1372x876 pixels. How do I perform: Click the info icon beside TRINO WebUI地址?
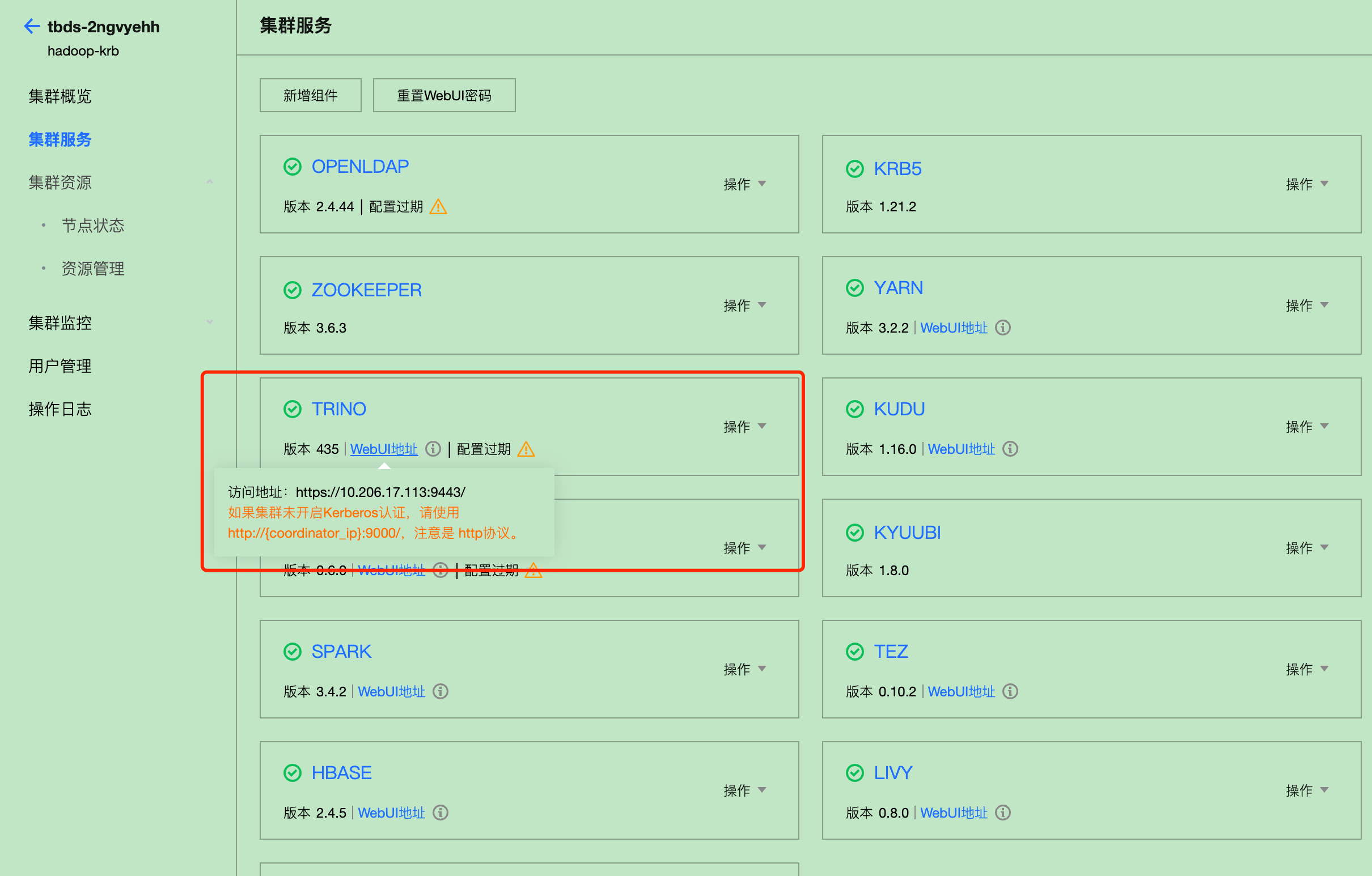click(x=433, y=449)
